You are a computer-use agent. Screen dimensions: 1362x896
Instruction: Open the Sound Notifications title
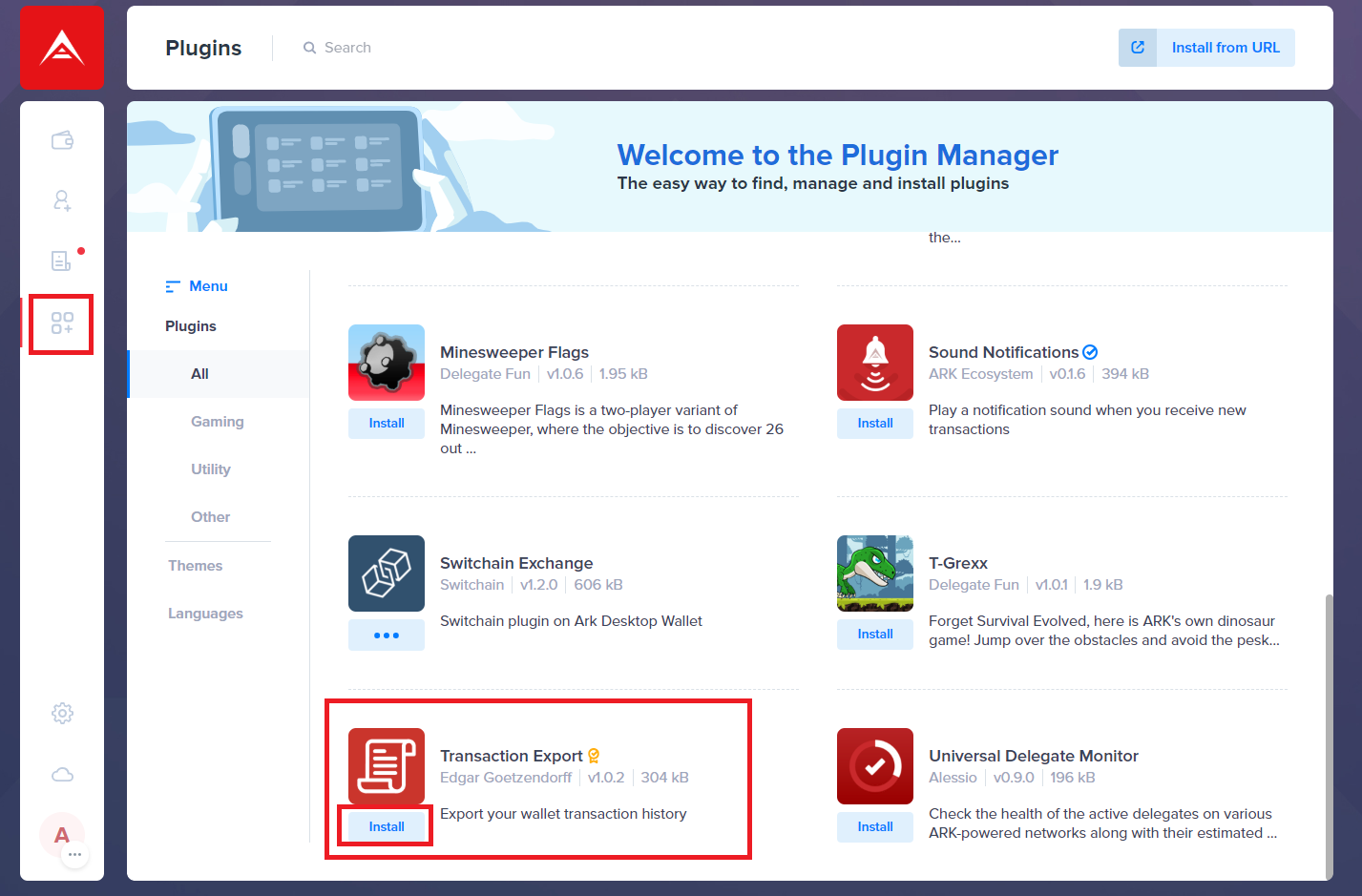(x=1003, y=352)
